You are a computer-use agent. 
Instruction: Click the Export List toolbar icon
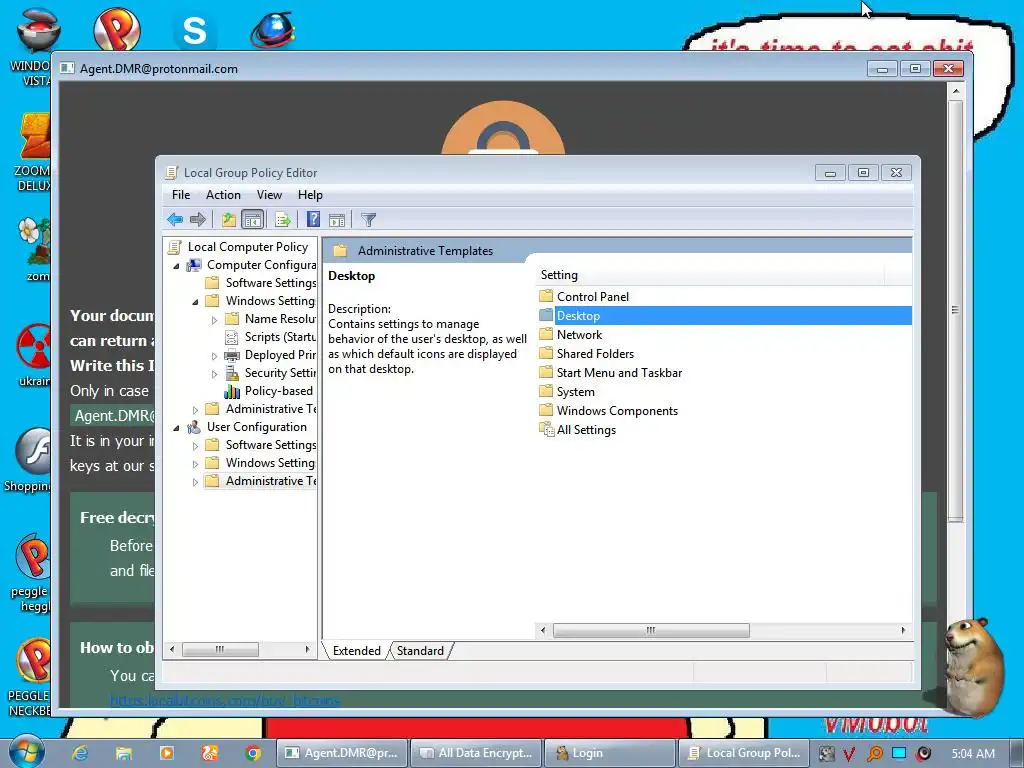[x=283, y=219]
